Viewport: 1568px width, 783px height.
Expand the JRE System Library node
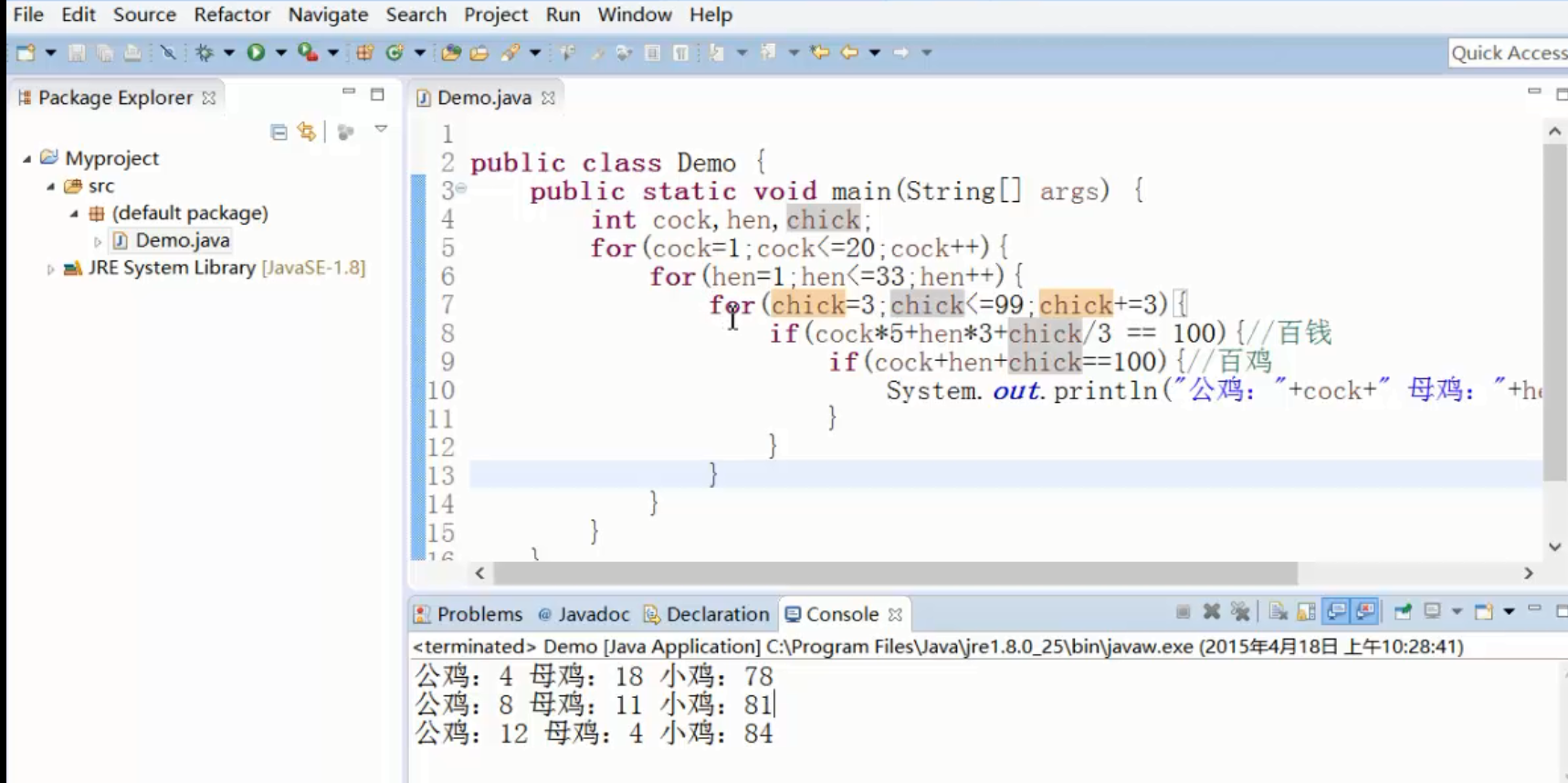point(50,270)
